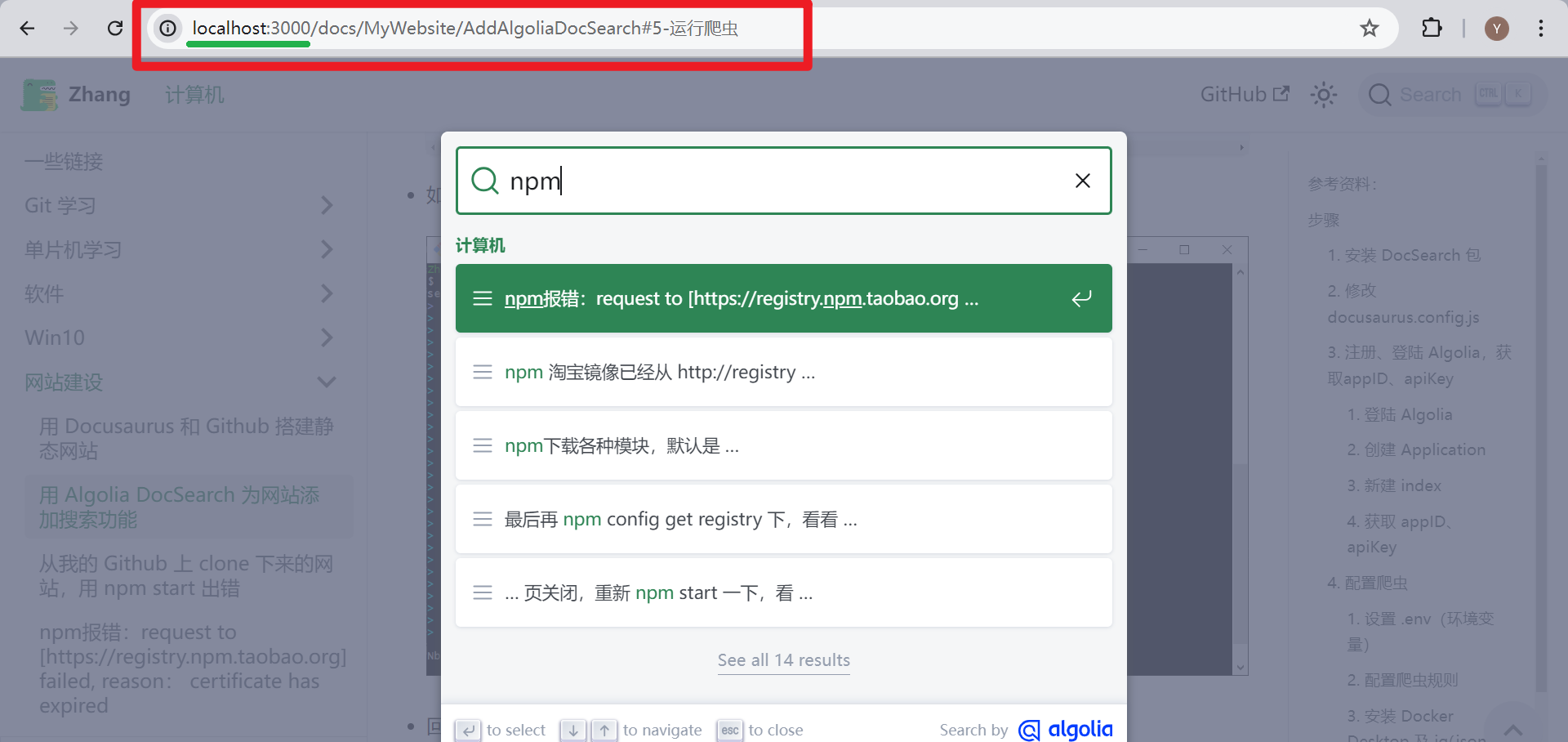This screenshot has width=1568, height=742.
Task: Open 从我的 Github 上 clone 下来的网站 doc
Action: (x=187, y=575)
